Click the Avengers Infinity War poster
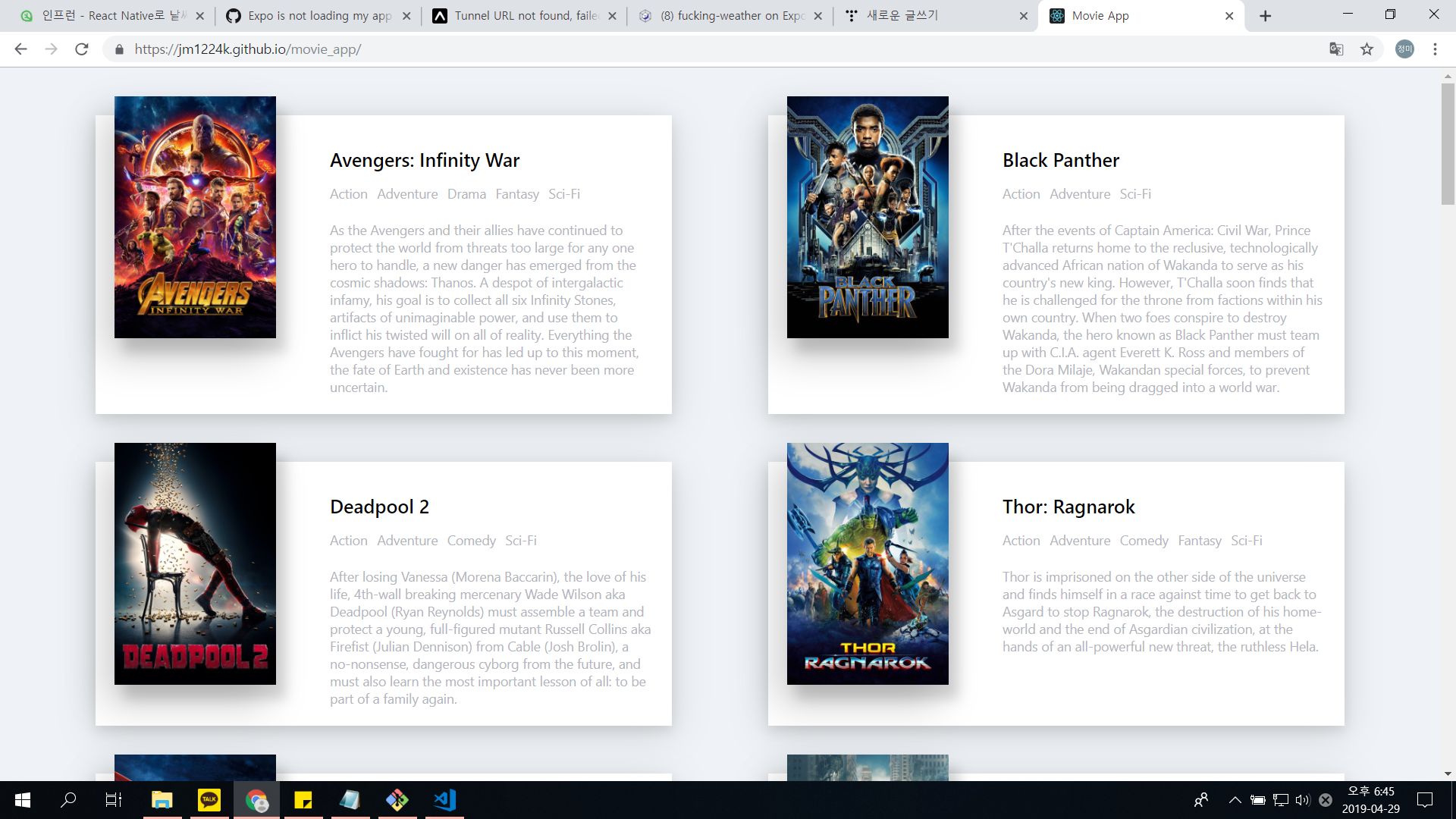The width and height of the screenshot is (1456, 819). point(195,217)
